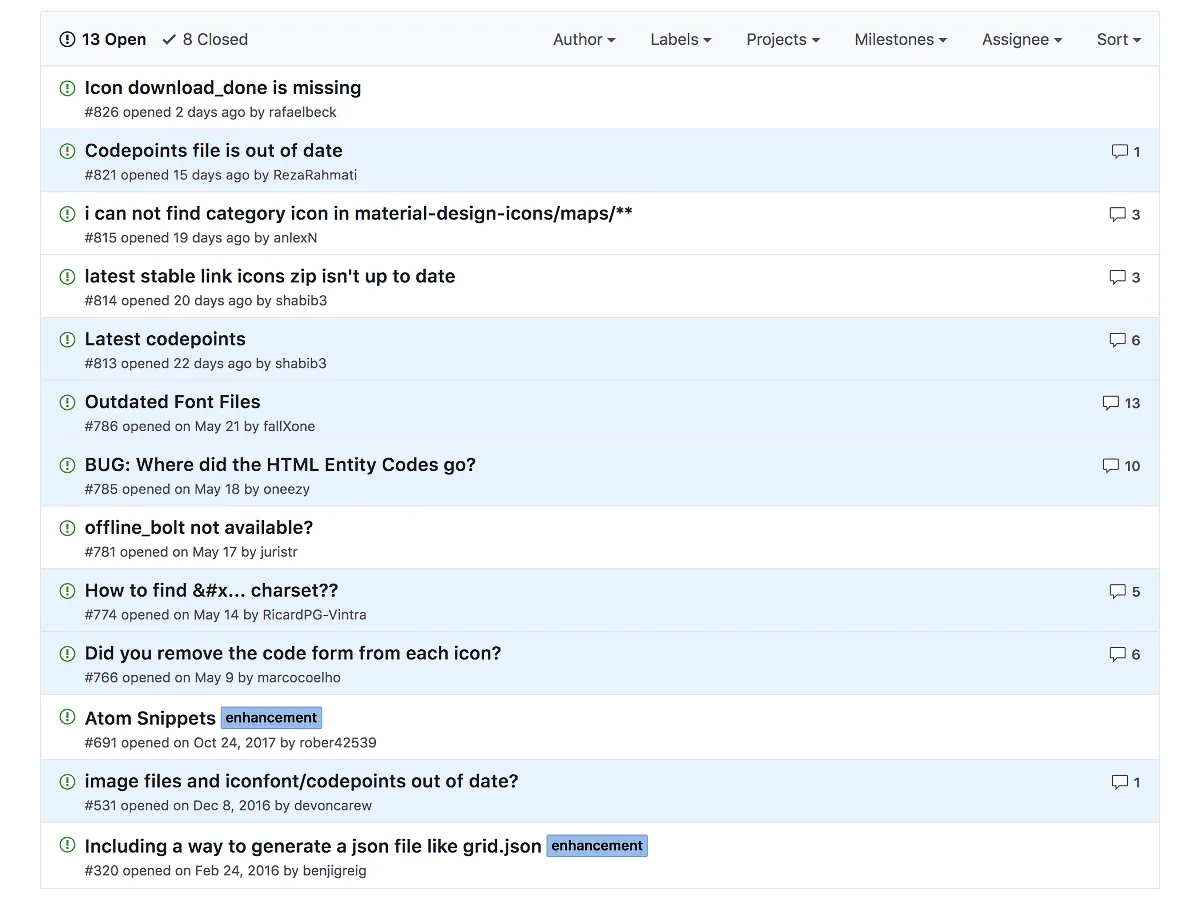Open the 10 comments on issue #785
Viewport: 1200px width, 900px height.
click(x=1121, y=466)
